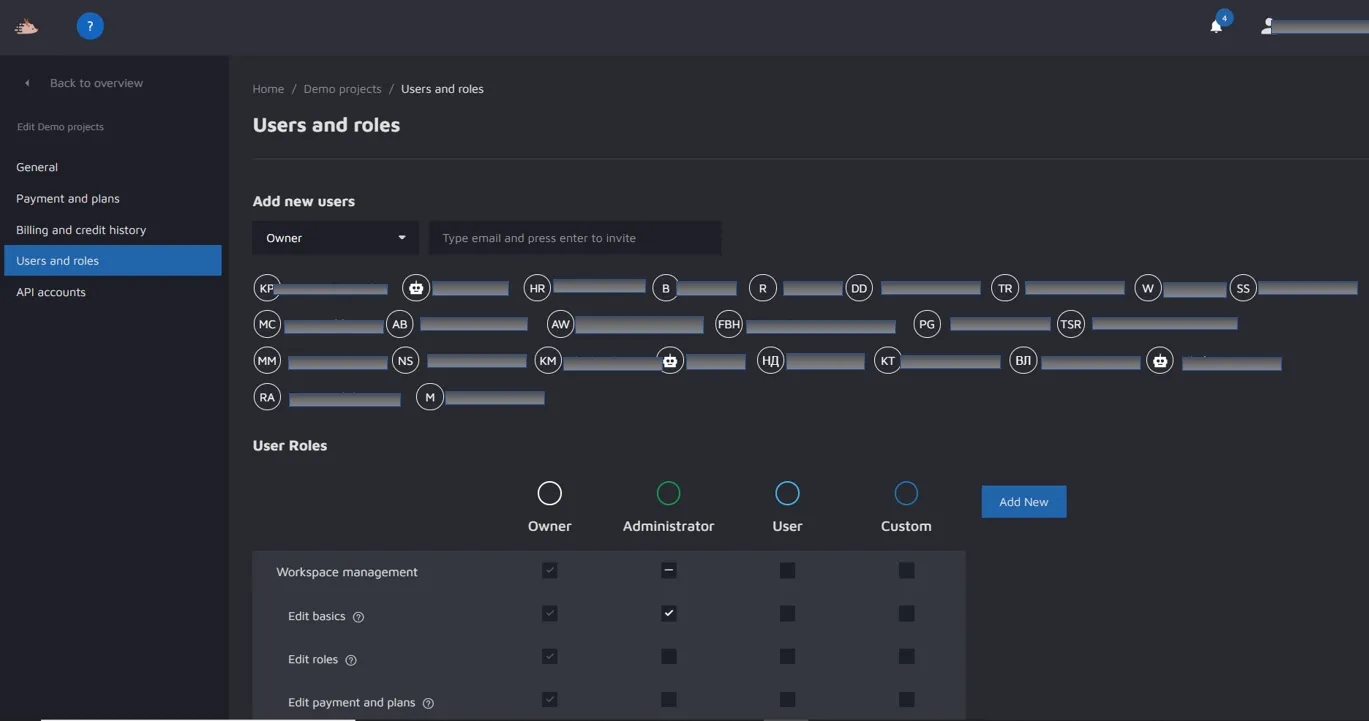1369x721 pixels.
Task: Click the blue help question mark icon
Action: (x=90, y=27)
